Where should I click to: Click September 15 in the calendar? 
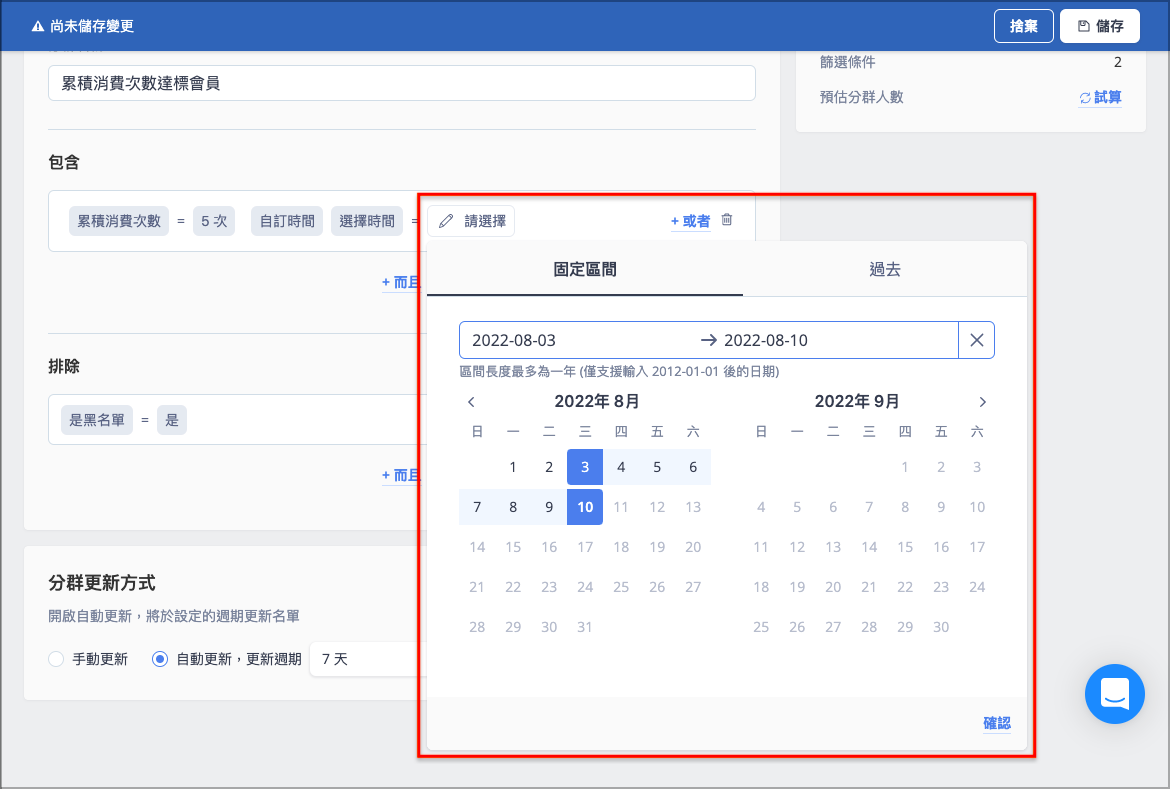(x=905, y=547)
